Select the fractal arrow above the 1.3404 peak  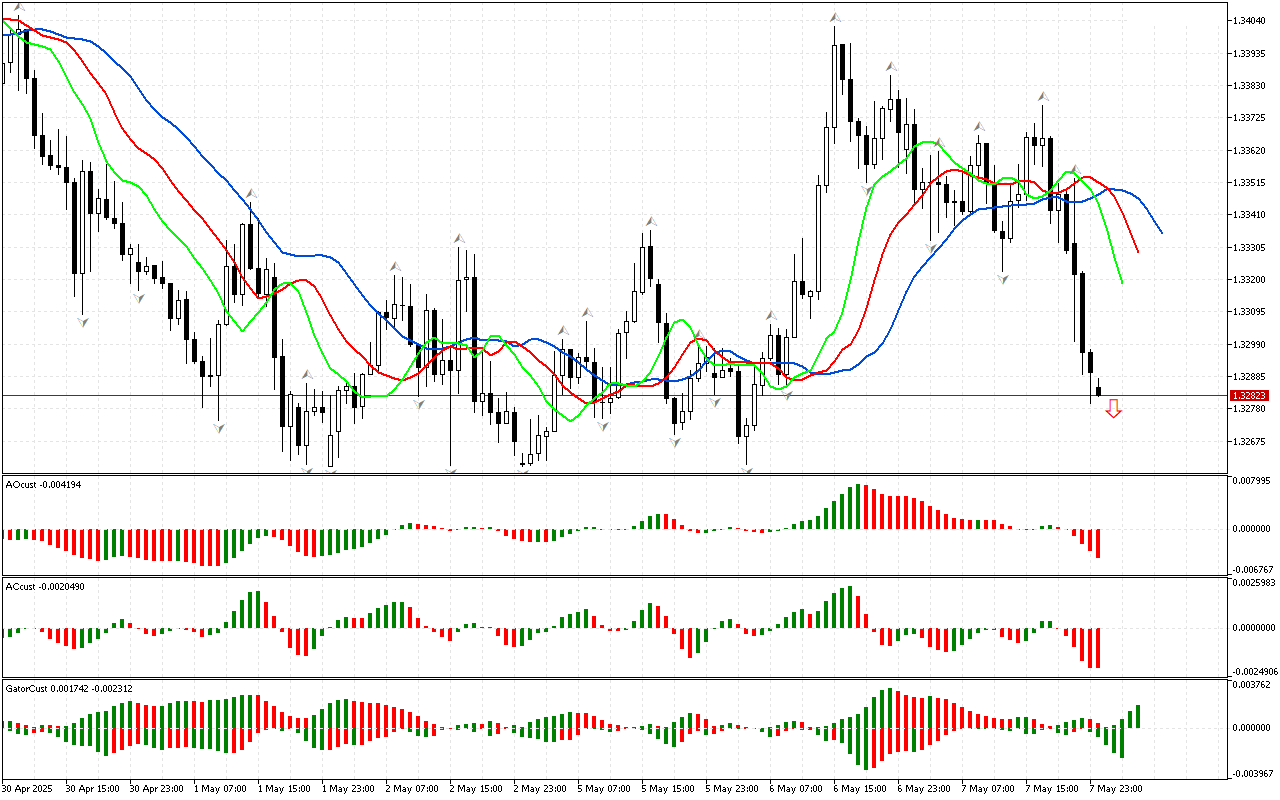click(834, 17)
